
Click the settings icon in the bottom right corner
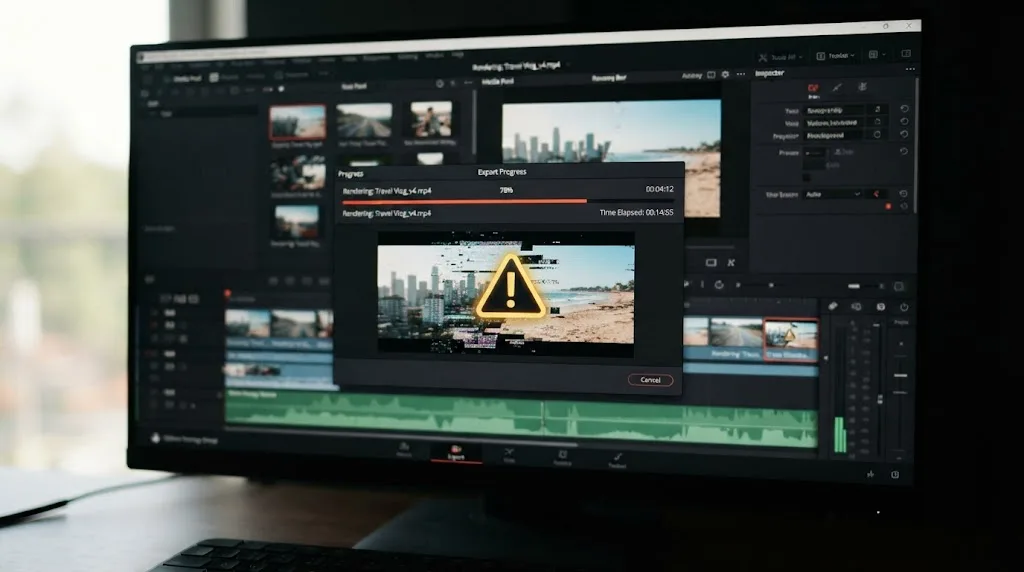click(x=895, y=475)
